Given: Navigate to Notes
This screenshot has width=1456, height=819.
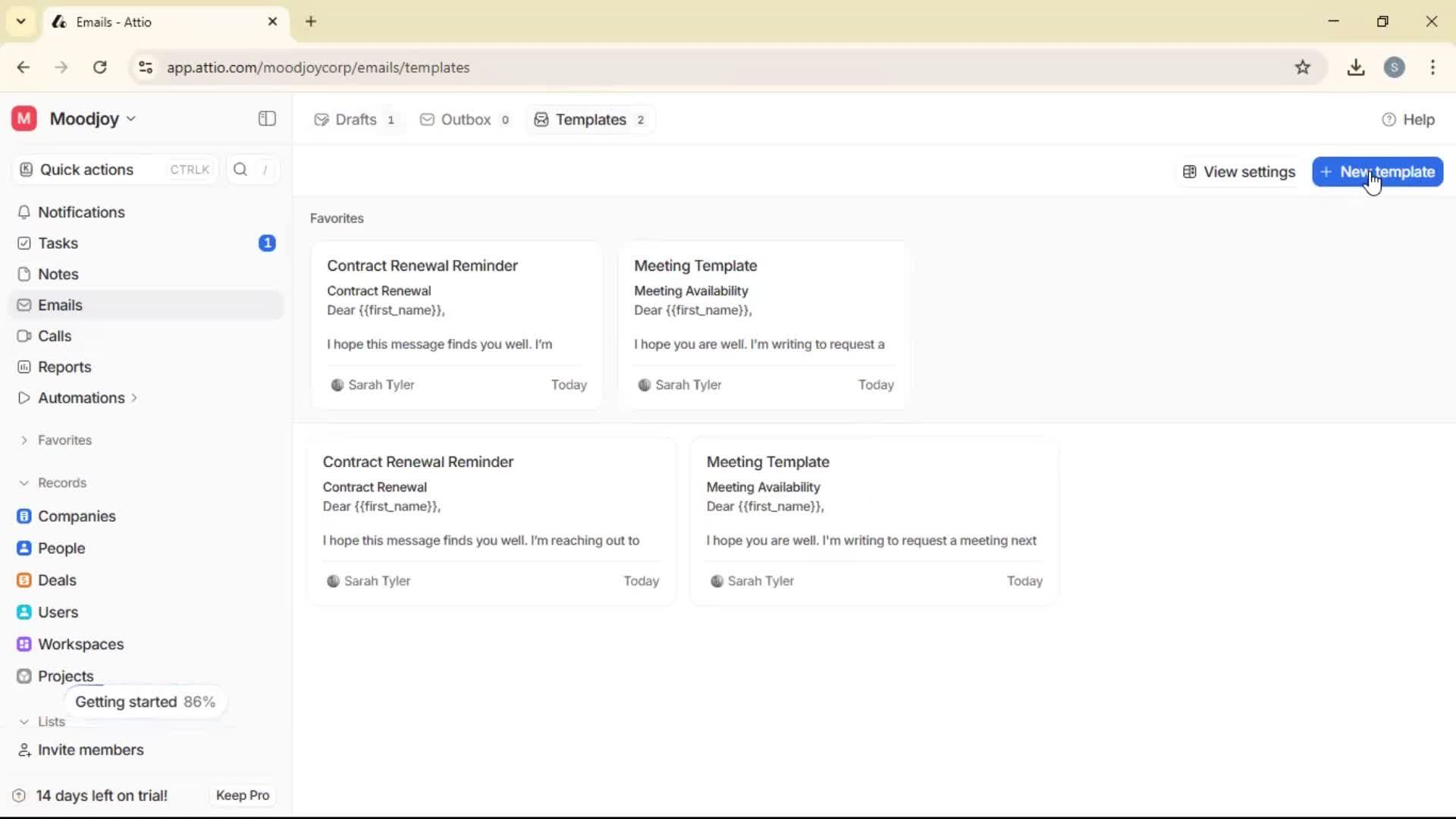Looking at the screenshot, I should tap(58, 274).
